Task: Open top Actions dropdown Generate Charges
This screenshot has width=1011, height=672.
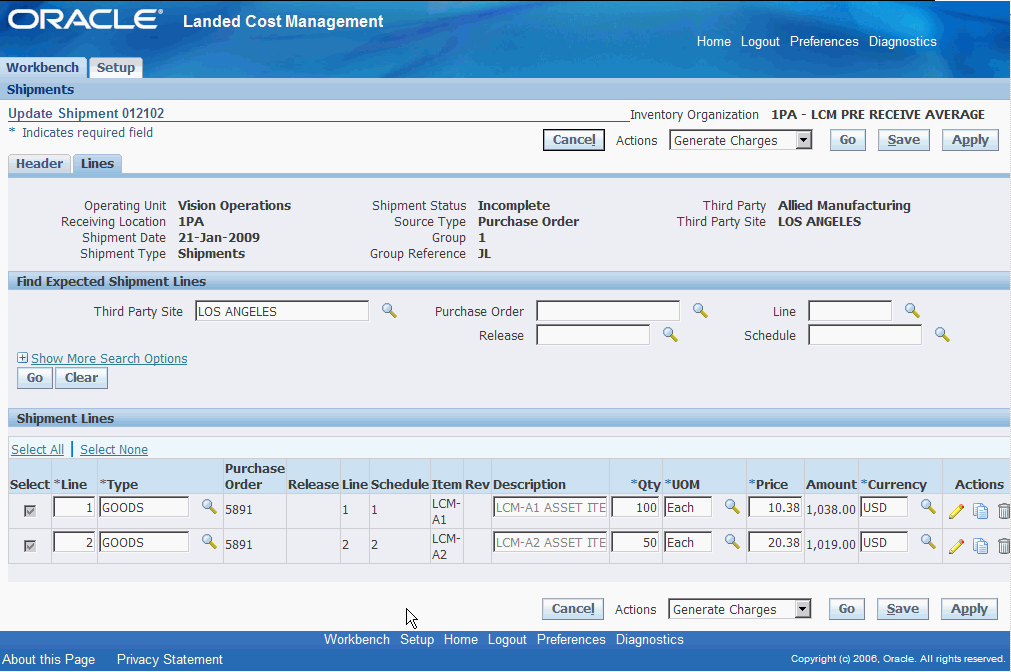Action: pyautogui.click(x=740, y=140)
